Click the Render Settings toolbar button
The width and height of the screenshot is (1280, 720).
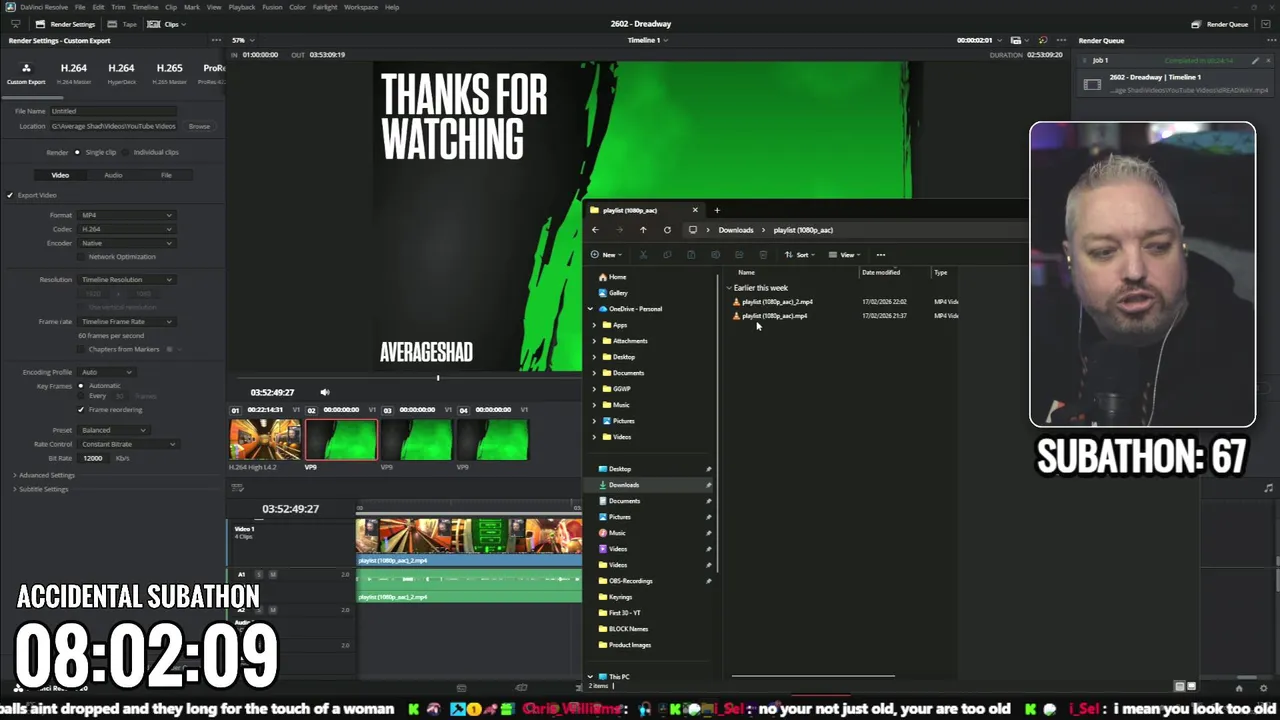click(65, 24)
